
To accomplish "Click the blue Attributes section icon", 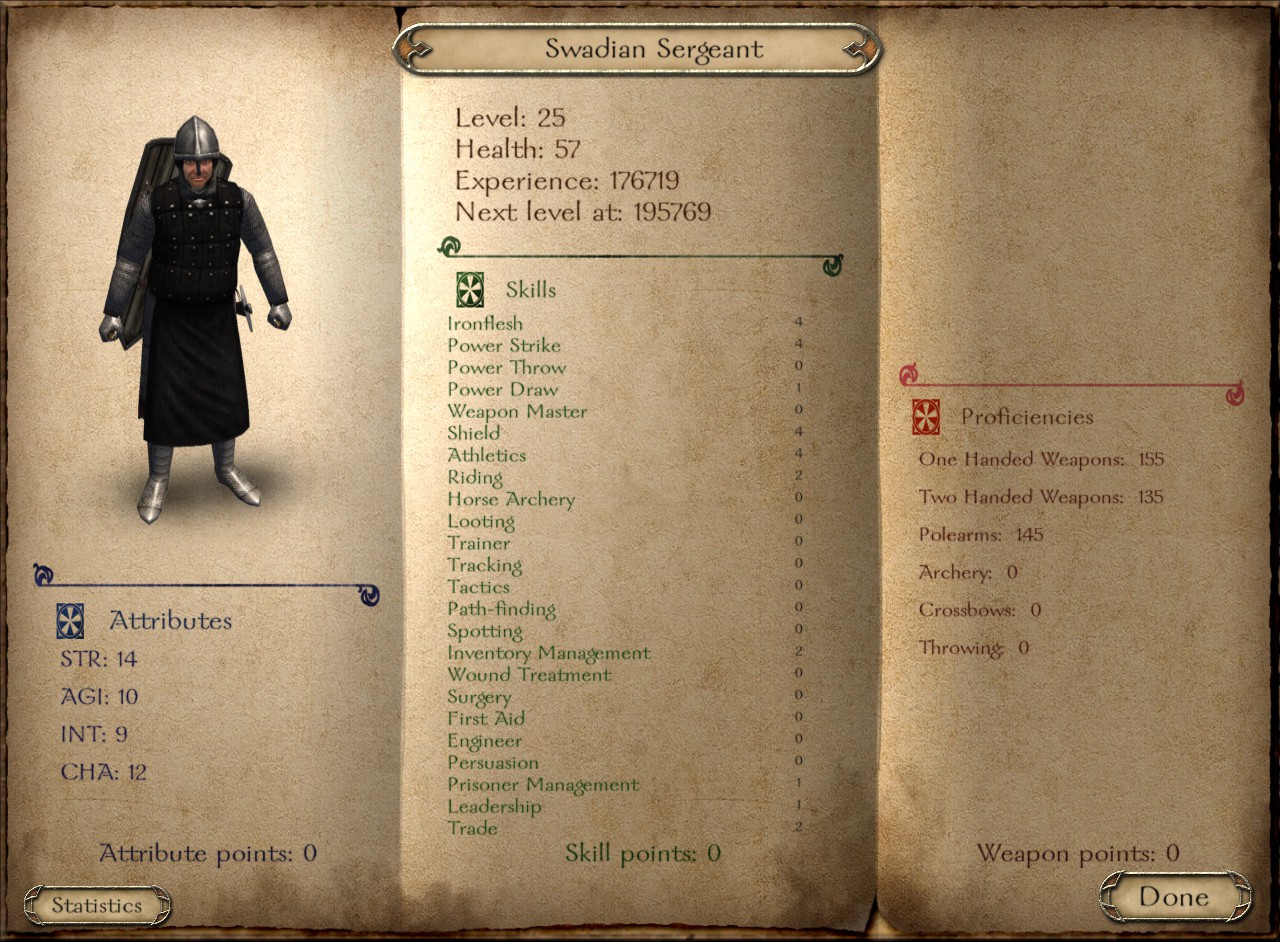I will (70, 621).
